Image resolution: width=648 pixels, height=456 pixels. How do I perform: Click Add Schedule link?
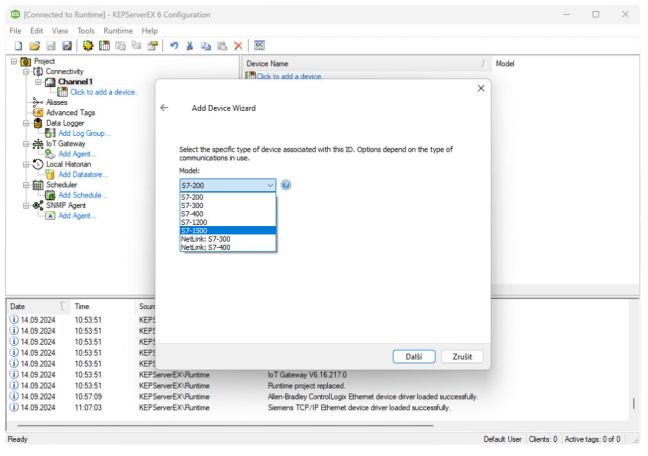click(x=83, y=195)
